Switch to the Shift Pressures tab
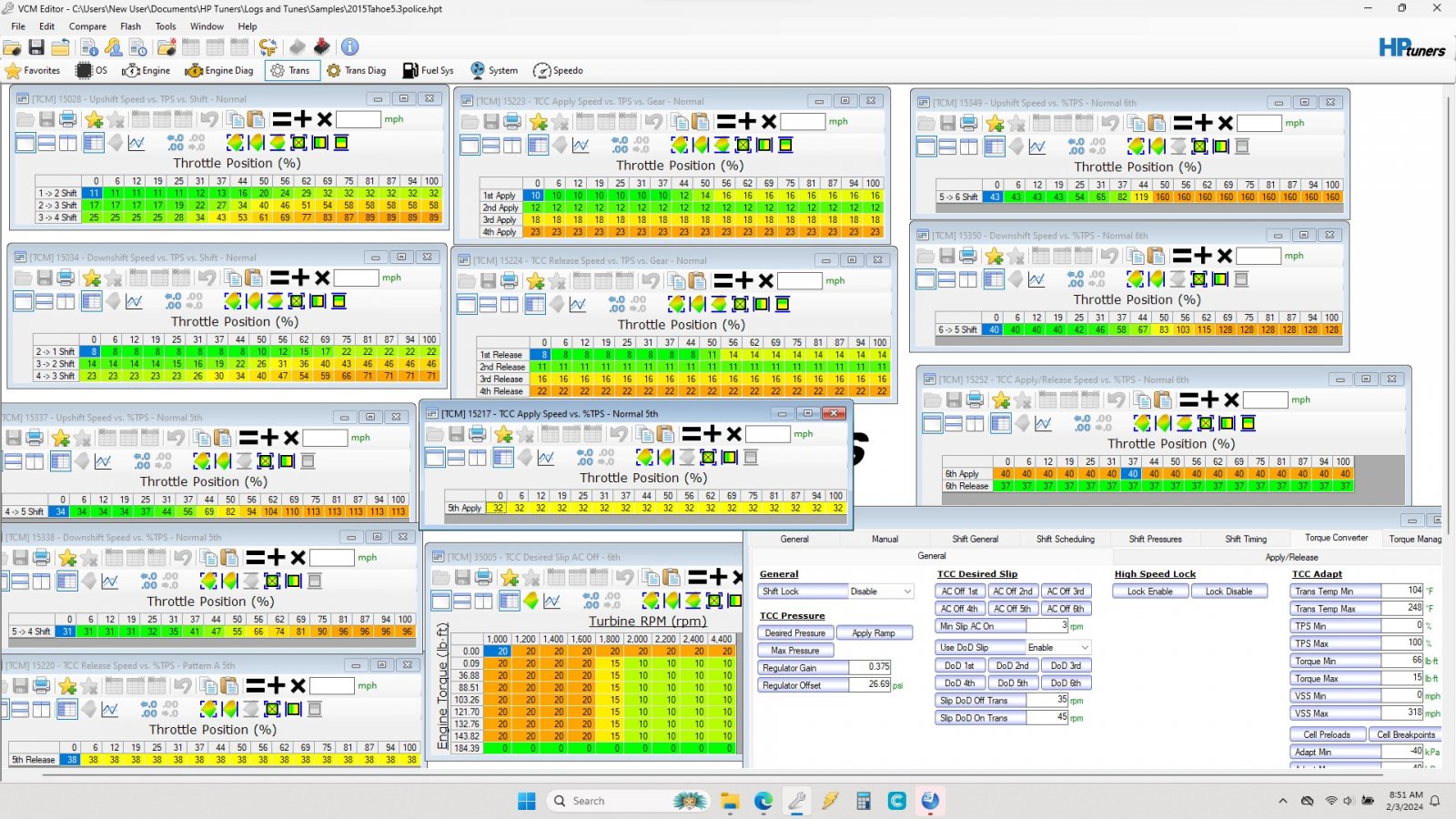The image size is (1456, 819). tap(1155, 539)
